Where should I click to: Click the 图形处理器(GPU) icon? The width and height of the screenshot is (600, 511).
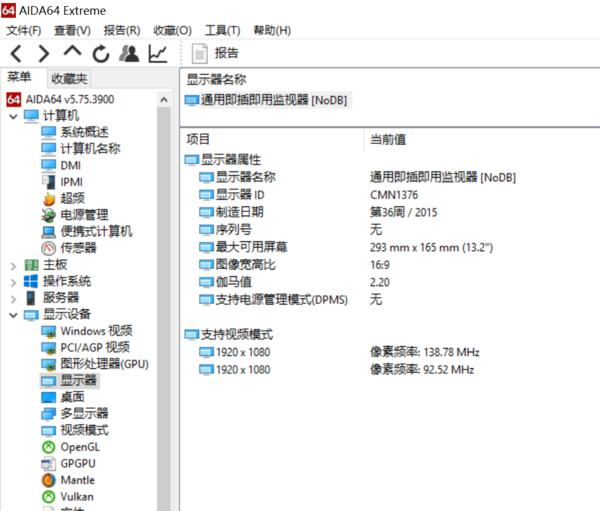tap(49, 364)
